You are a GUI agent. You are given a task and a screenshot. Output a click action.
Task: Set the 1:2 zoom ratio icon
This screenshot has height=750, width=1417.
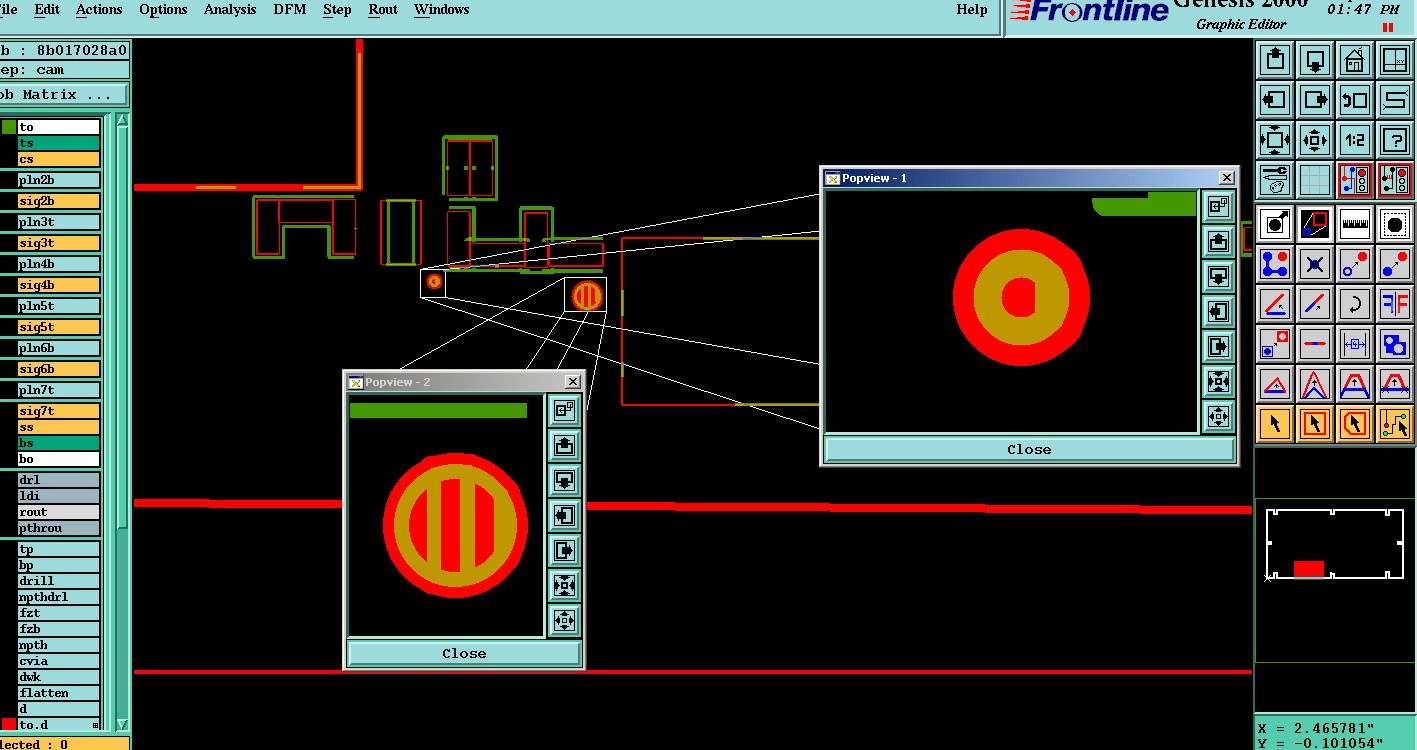(1355, 140)
